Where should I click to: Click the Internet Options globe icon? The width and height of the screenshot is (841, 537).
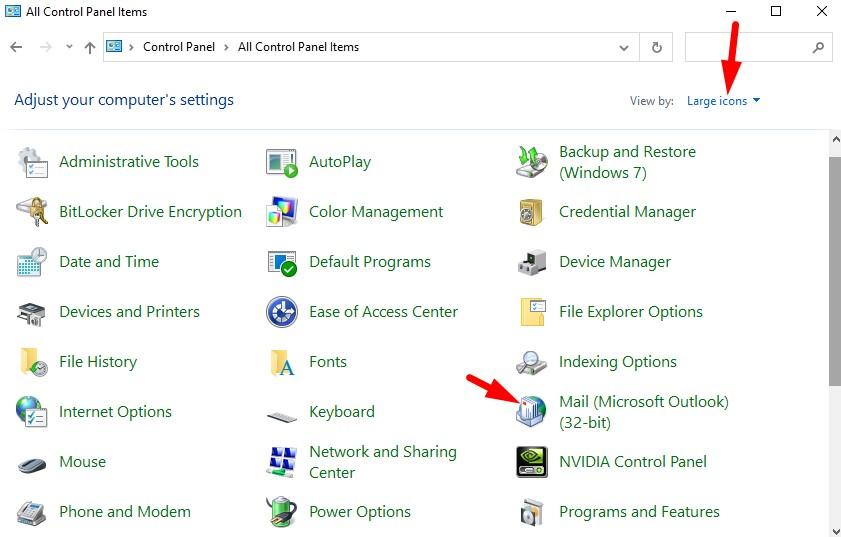(32, 411)
